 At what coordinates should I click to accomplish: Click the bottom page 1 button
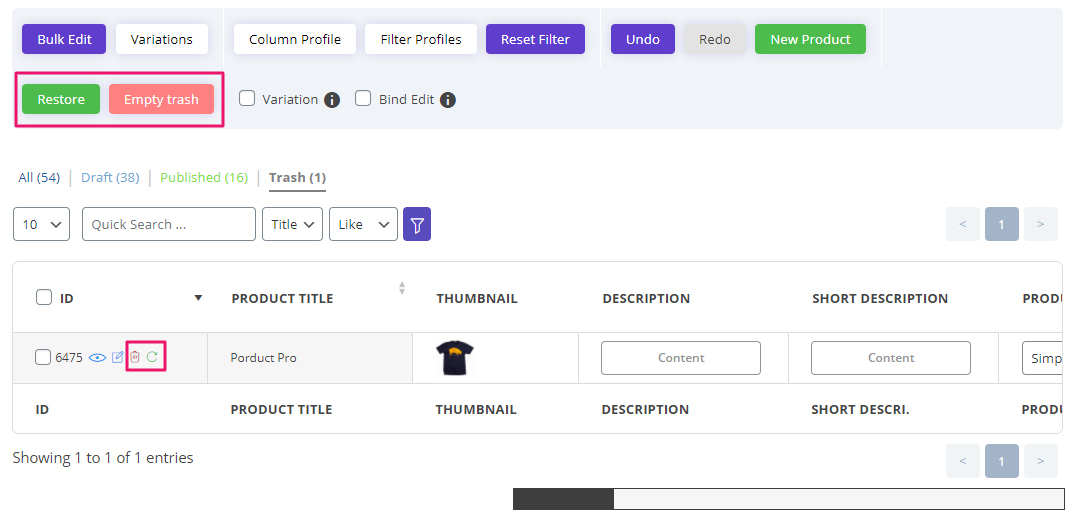pos(1002,461)
